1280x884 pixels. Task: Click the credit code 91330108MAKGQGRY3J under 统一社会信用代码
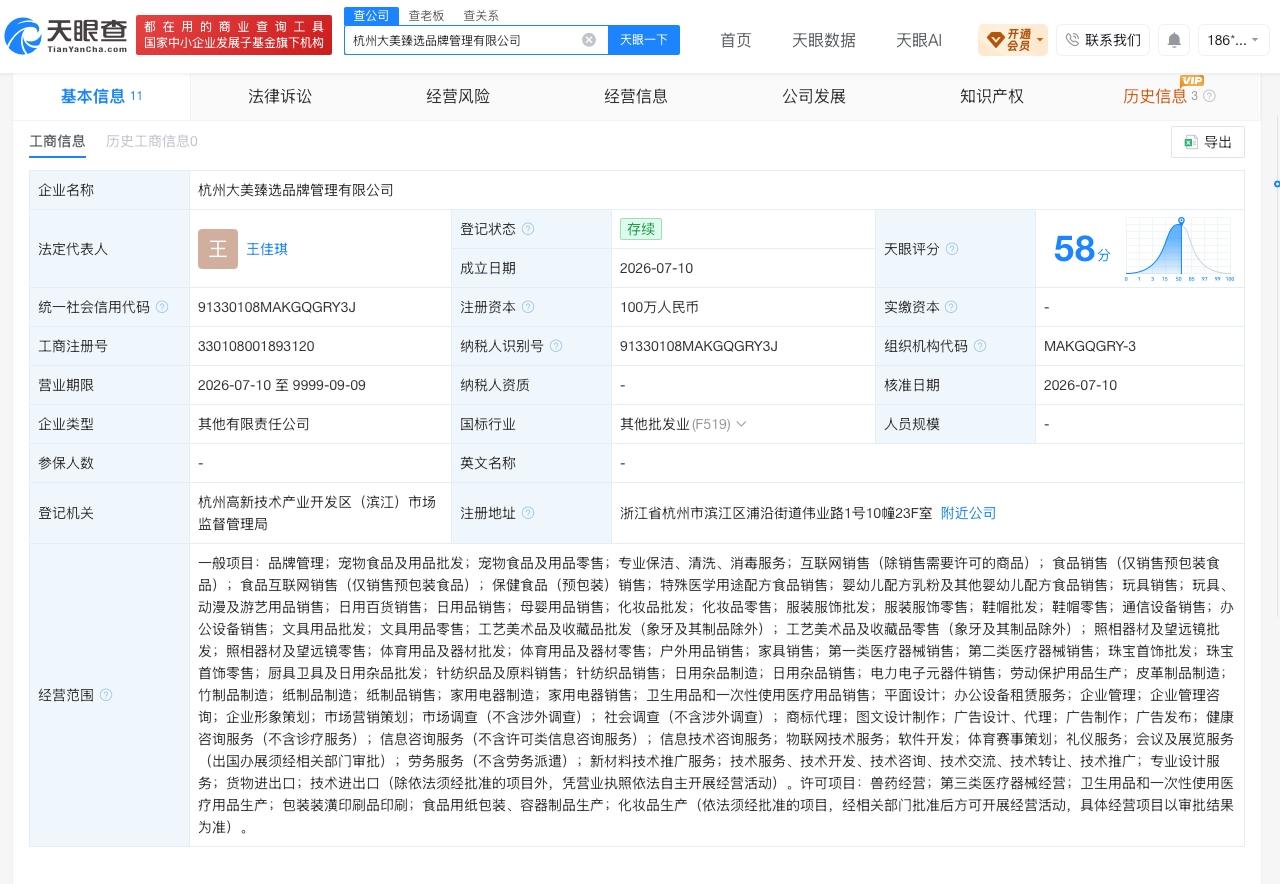click(277, 307)
